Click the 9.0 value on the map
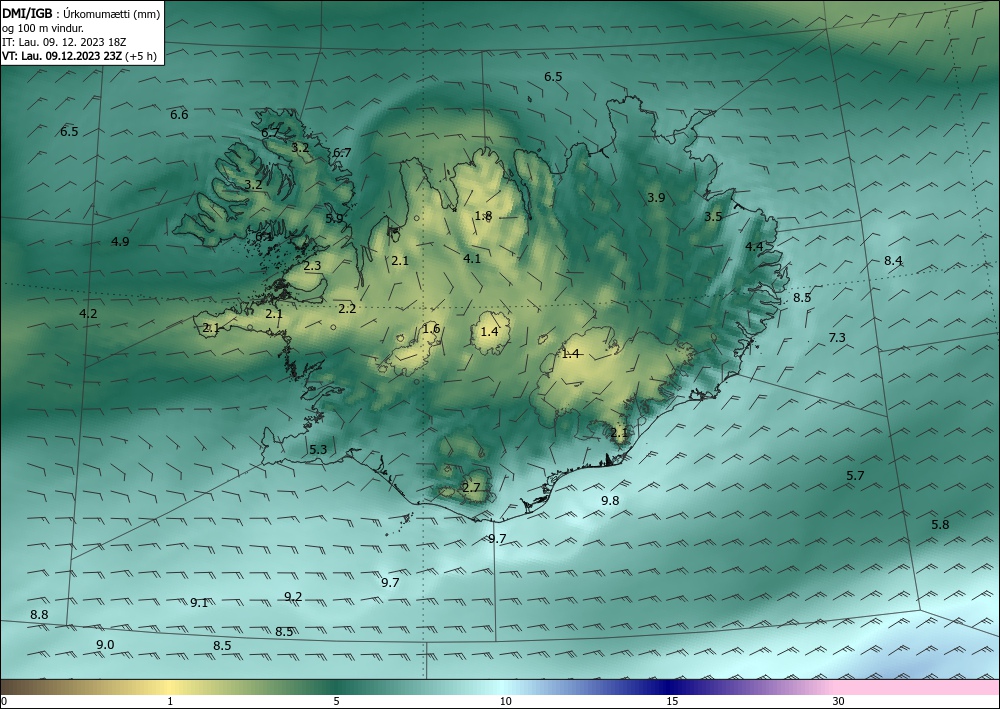The height and width of the screenshot is (709, 1000). click(x=105, y=645)
